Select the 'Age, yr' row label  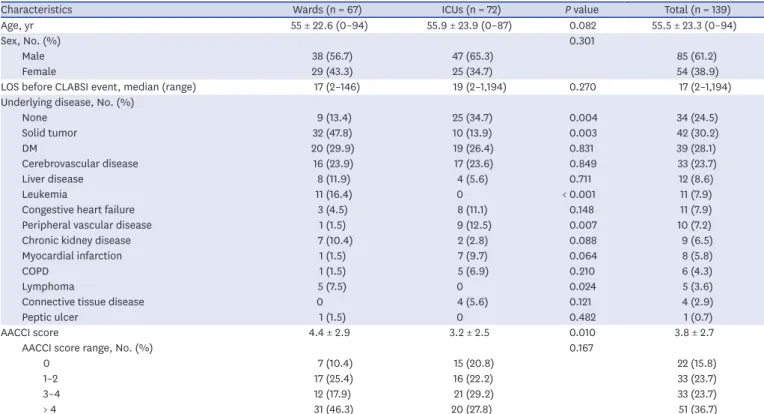pyautogui.click(x=18, y=25)
